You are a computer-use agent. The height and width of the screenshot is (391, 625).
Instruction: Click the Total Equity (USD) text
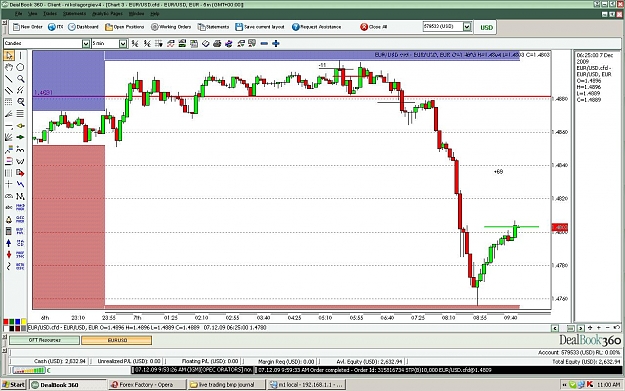click(586, 362)
